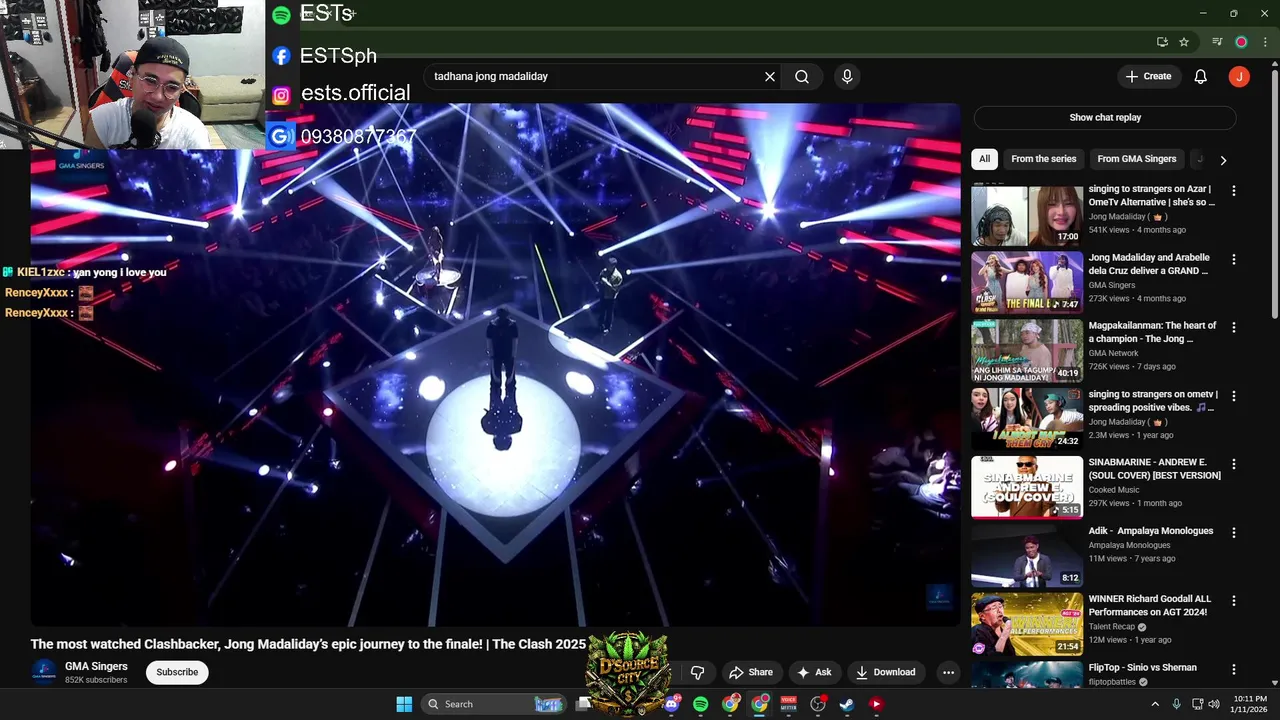
Task: Click Talent Recap channel name
Action: (x=1112, y=627)
